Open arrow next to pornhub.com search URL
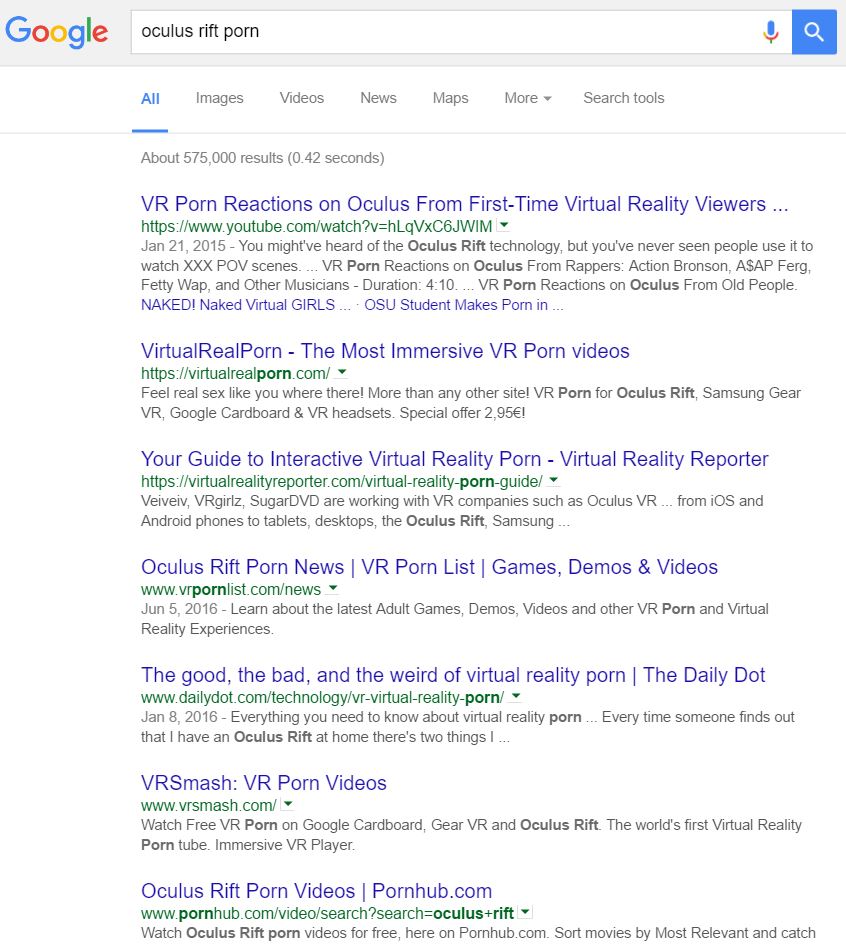This screenshot has width=846, height=944. (525, 912)
